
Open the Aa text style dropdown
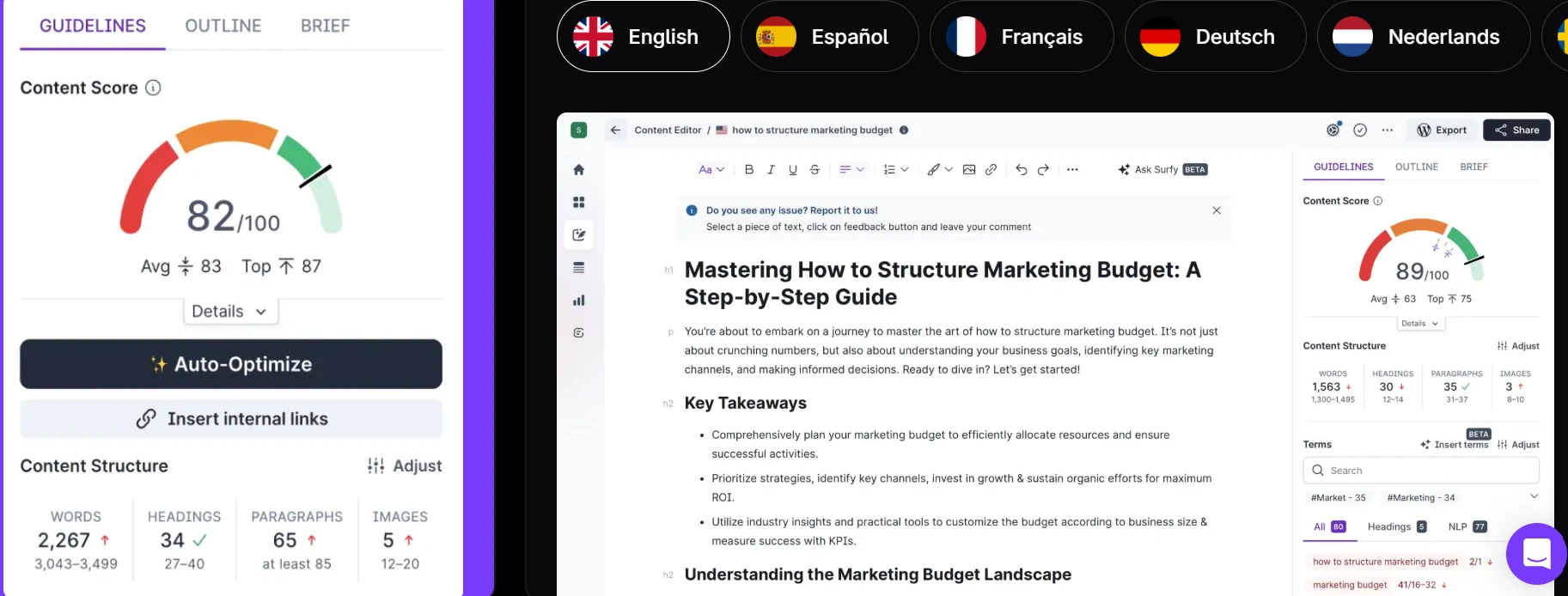coord(711,170)
